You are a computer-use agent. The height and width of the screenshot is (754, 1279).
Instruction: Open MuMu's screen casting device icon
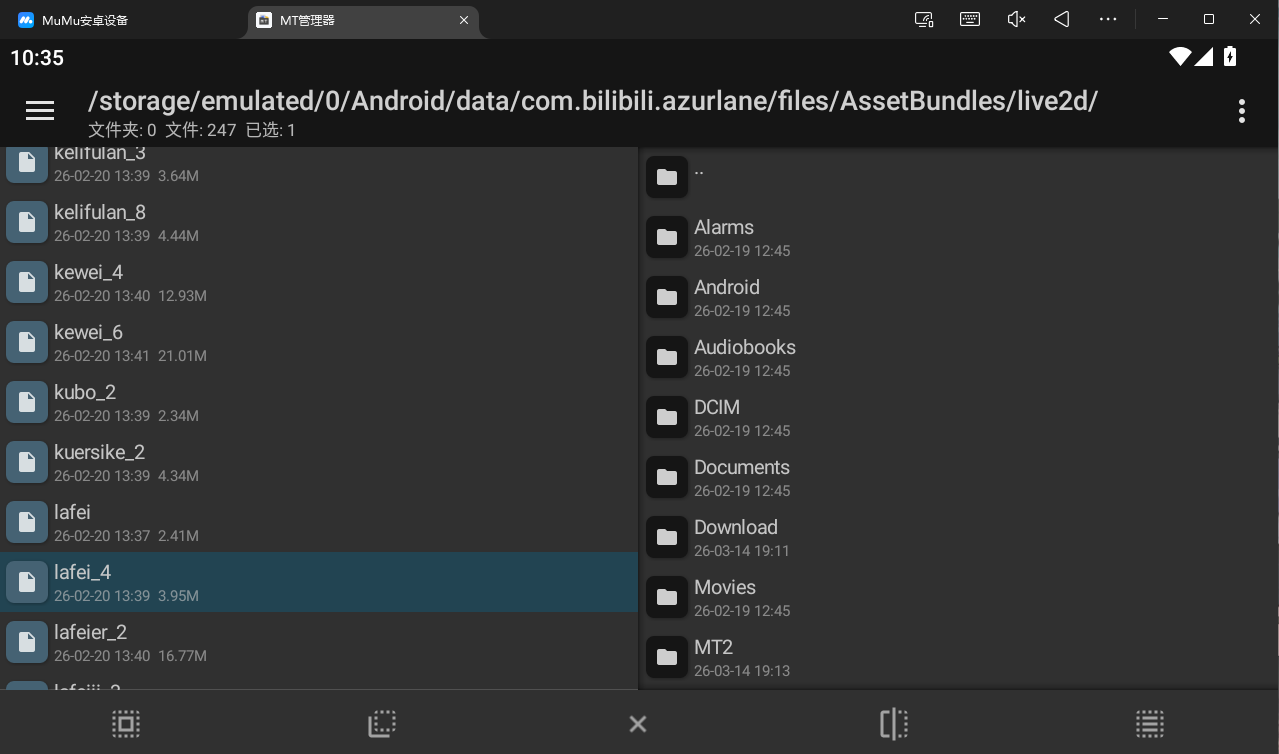tap(924, 19)
